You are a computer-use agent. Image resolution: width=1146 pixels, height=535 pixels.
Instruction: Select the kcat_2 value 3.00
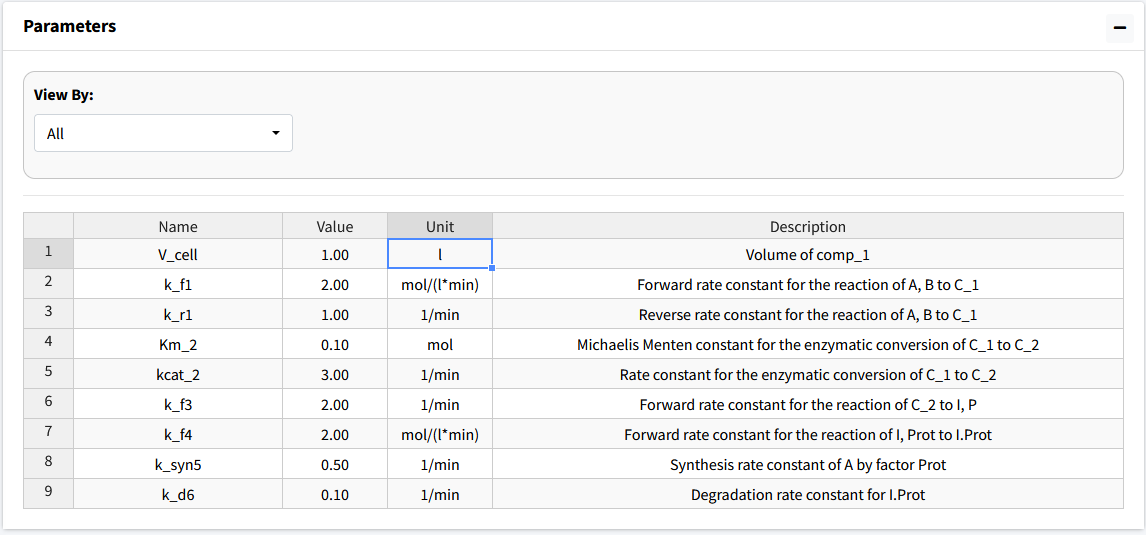coord(335,374)
